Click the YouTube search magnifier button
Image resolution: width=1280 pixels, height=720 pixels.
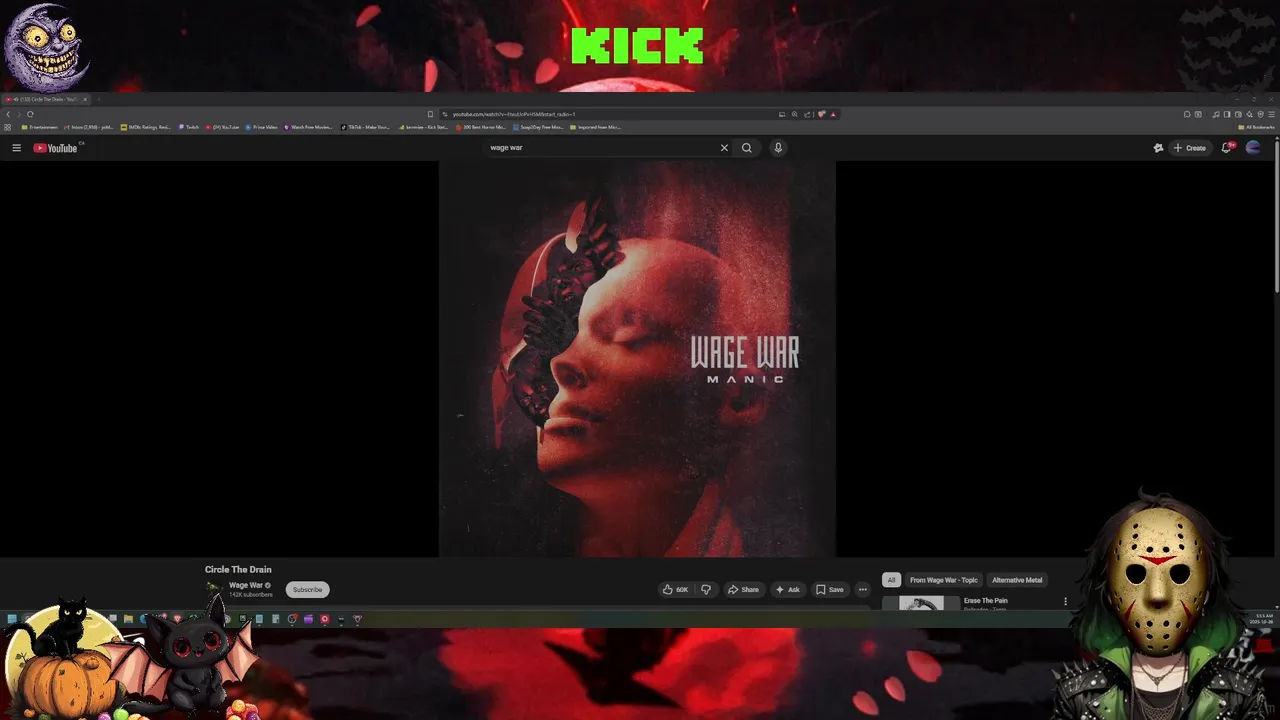[x=746, y=148]
